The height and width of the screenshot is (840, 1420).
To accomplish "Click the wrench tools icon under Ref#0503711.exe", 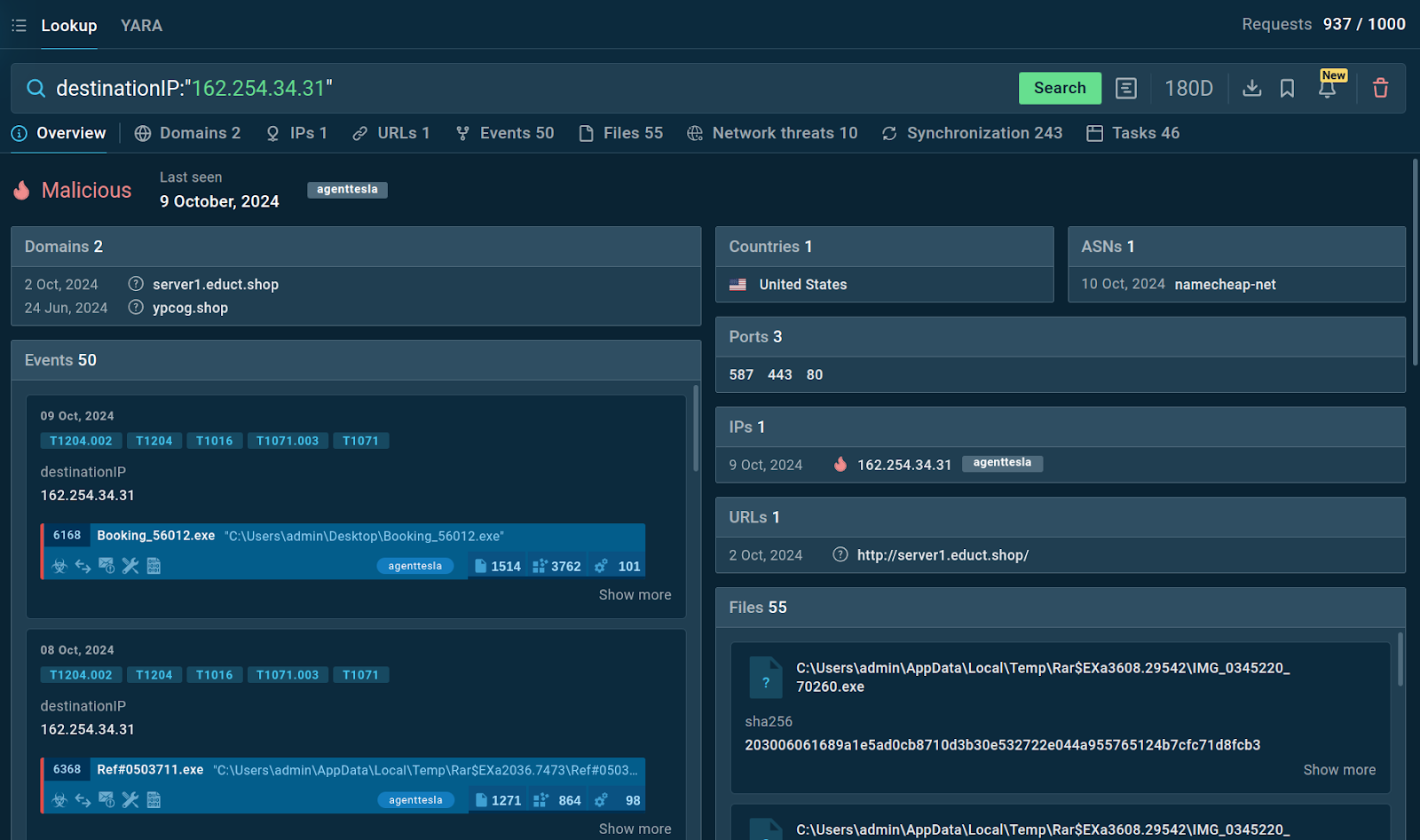I will pyautogui.click(x=130, y=800).
